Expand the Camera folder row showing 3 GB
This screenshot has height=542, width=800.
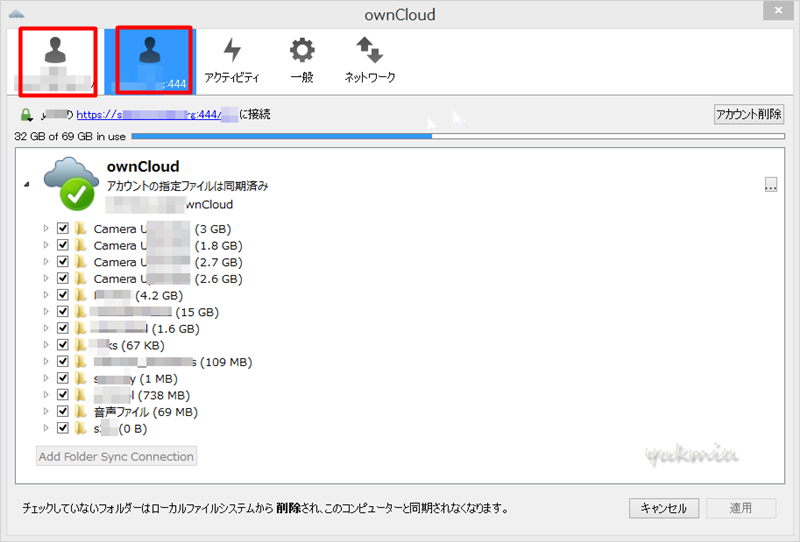click(45, 228)
